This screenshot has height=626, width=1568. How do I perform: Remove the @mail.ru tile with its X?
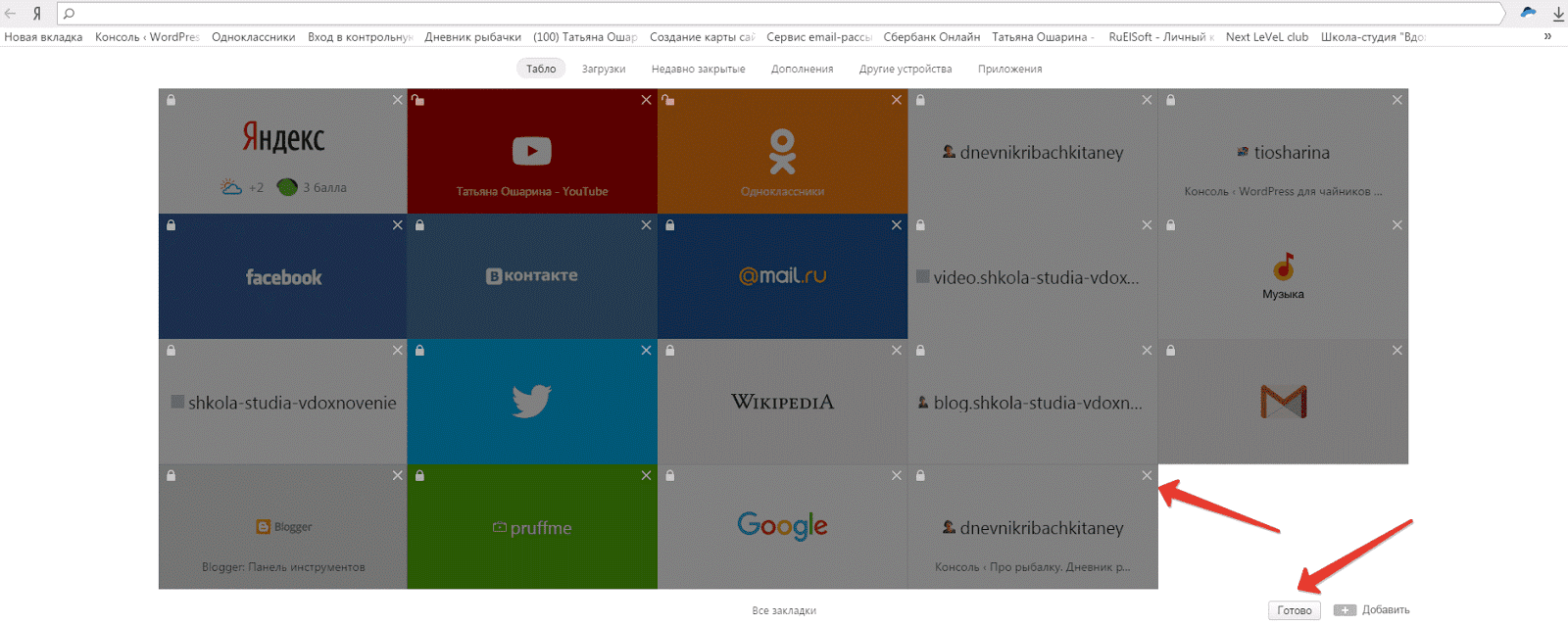[x=897, y=225]
